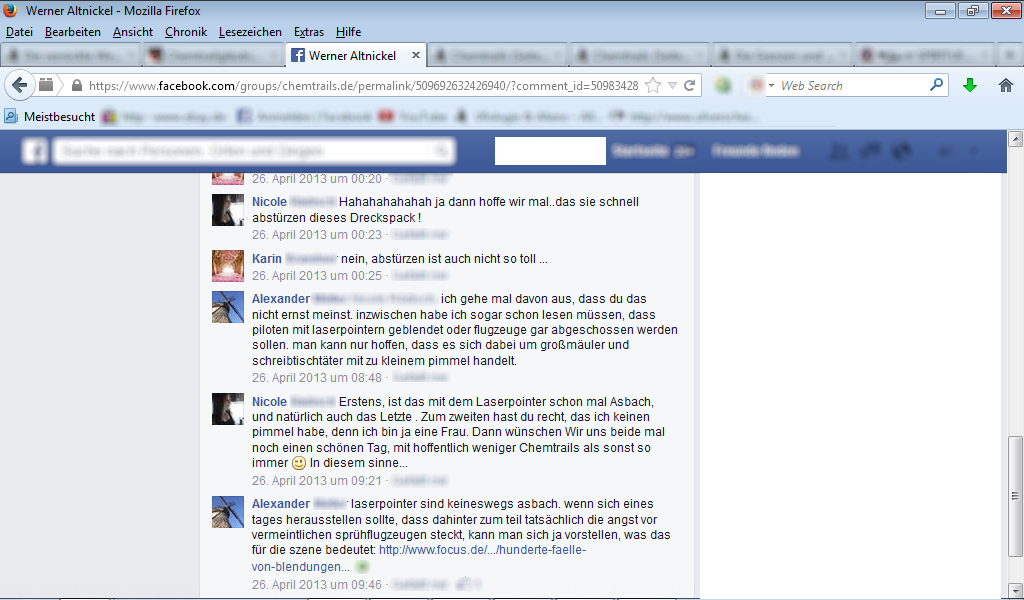Viewport: 1024px width, 600px height.
Task: Open Nicole's name on the Asbach comment
Action: (269, 402)
